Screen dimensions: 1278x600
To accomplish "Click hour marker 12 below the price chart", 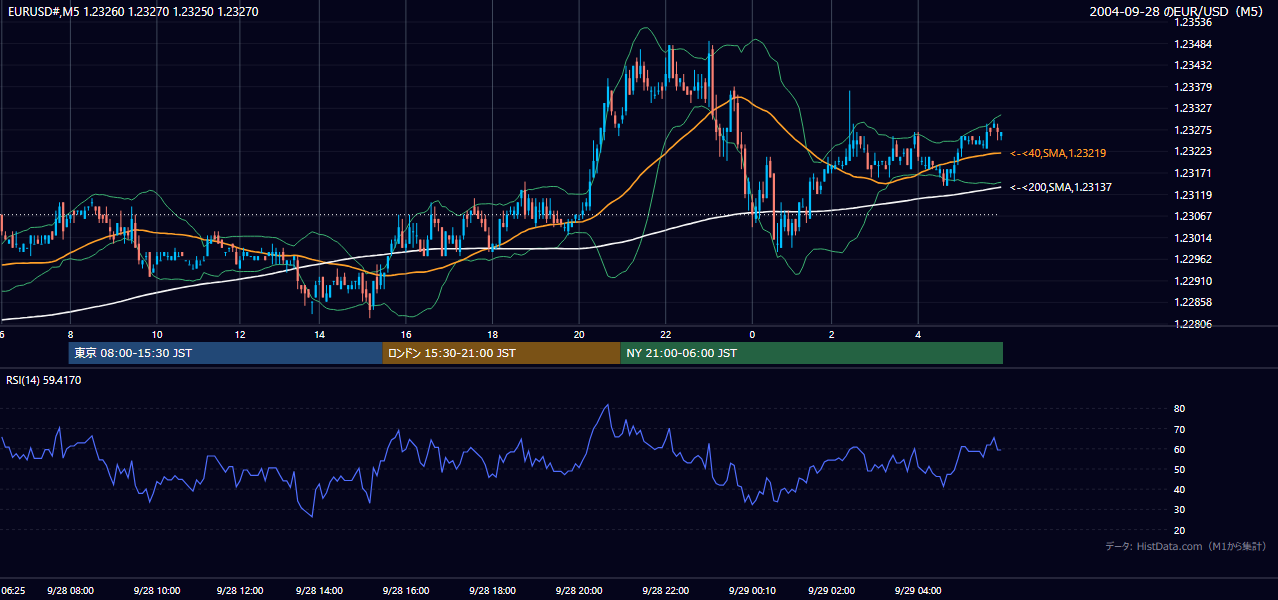I will [x=239, y=334].
